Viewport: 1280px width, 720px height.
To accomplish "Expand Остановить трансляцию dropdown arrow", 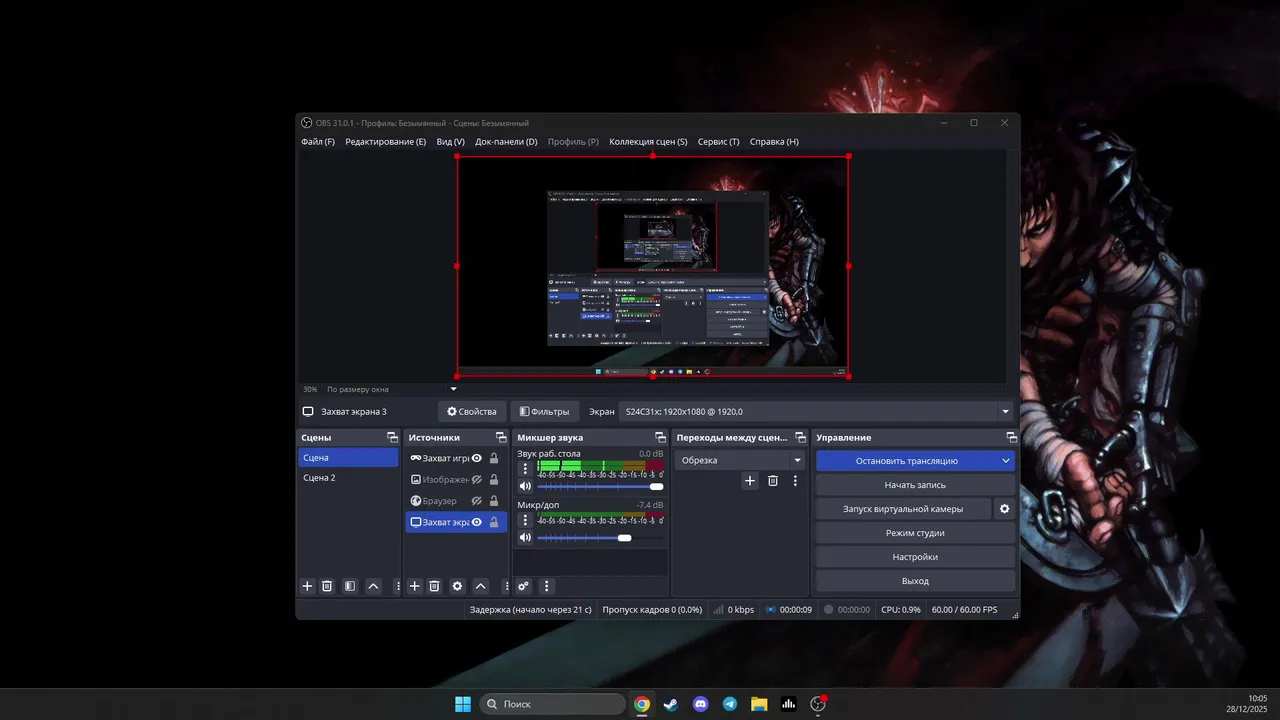I will click(1006, 461).
